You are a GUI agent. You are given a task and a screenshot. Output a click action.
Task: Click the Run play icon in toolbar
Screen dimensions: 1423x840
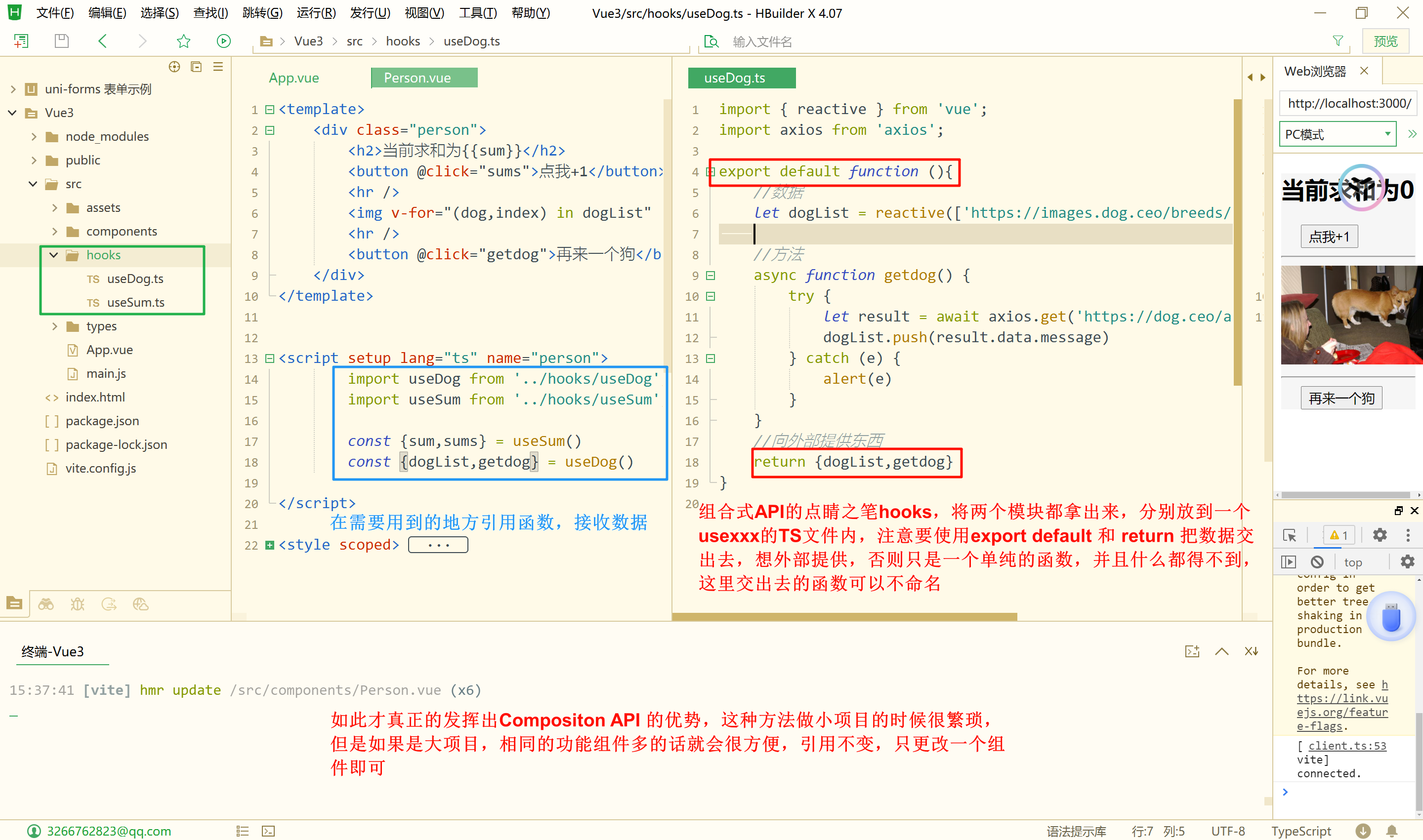point(223,41)
